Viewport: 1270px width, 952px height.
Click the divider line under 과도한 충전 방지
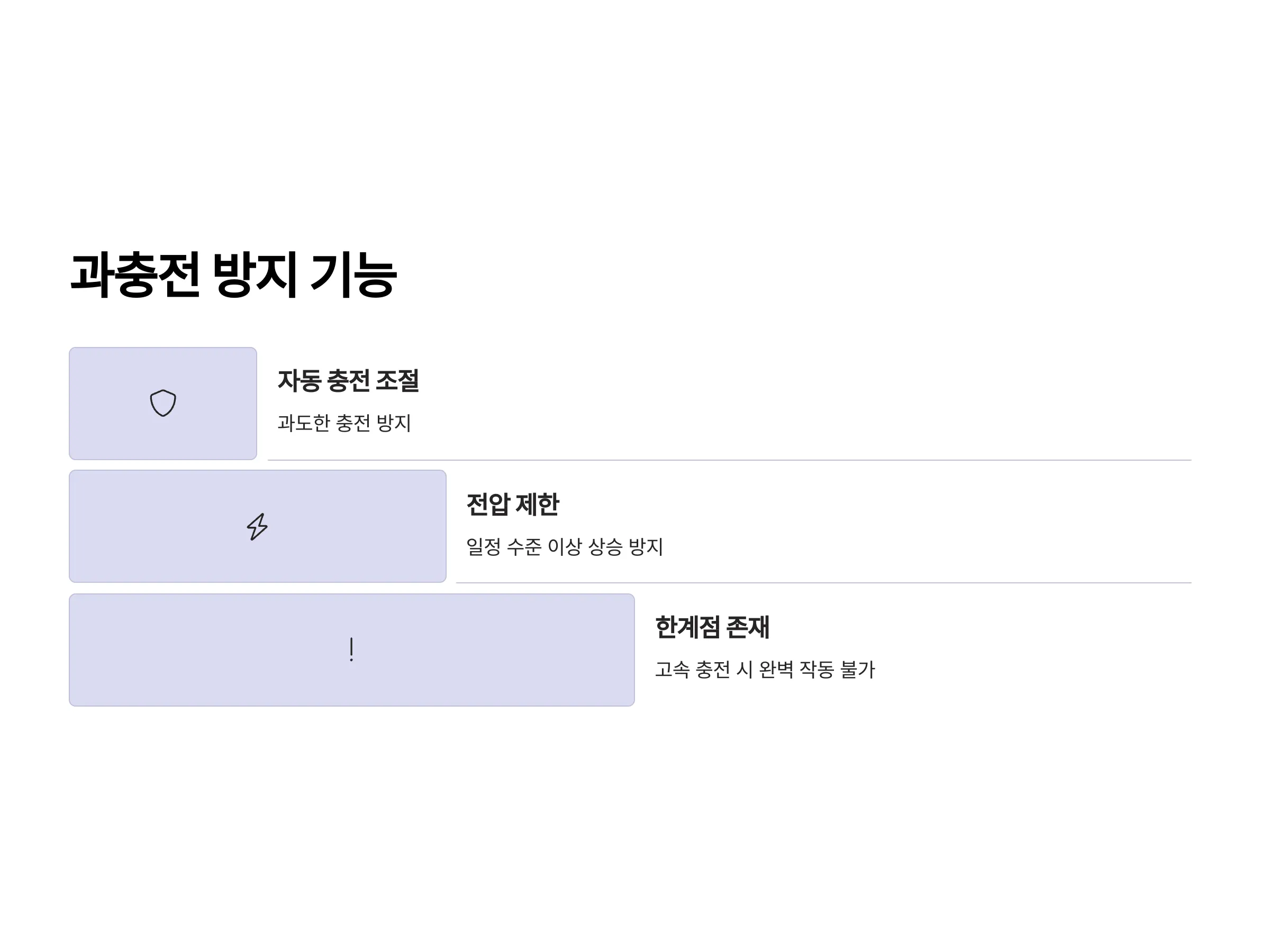(729, 460)
